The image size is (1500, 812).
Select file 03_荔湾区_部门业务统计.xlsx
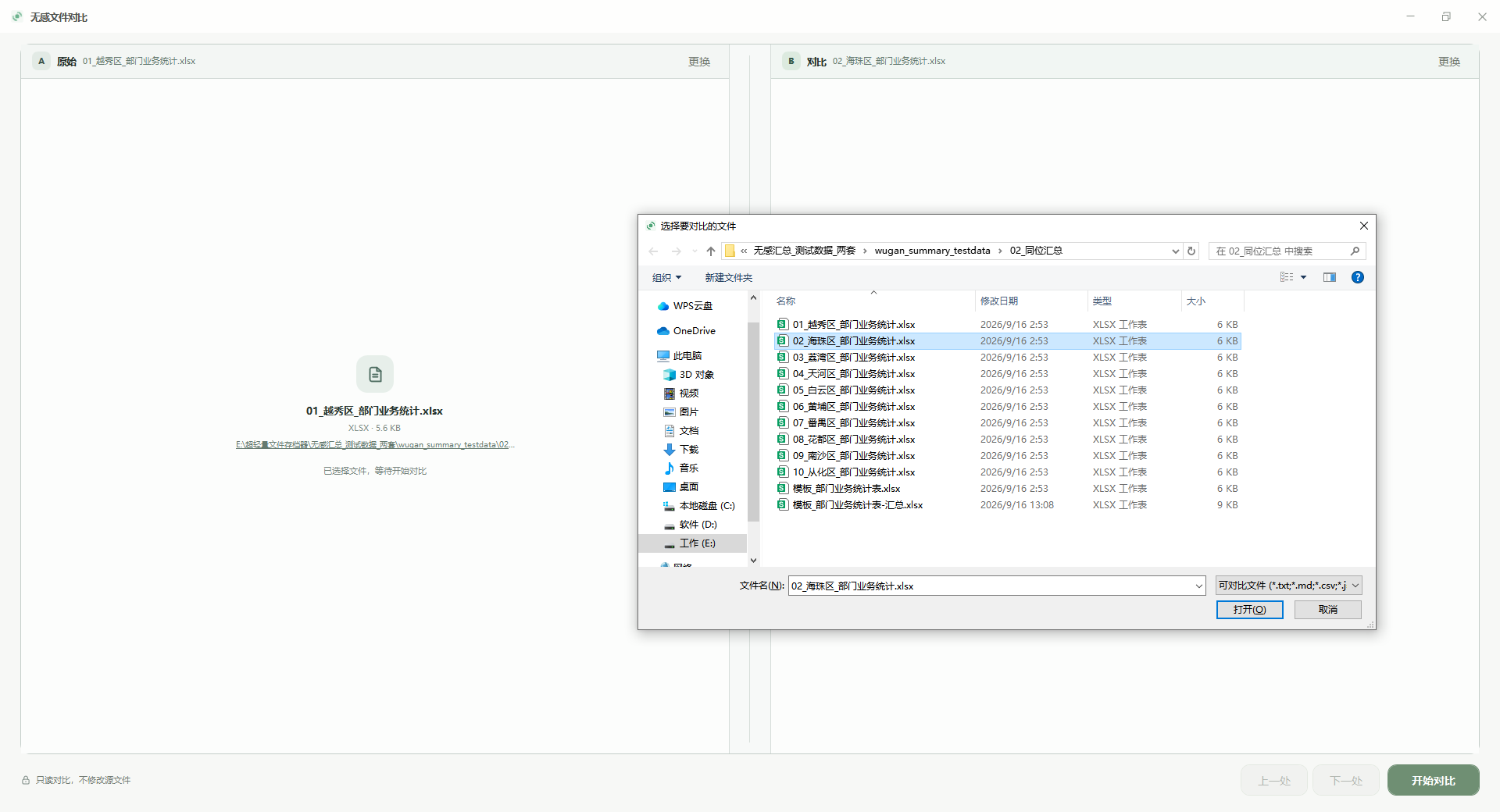(x=1008, y=358)
